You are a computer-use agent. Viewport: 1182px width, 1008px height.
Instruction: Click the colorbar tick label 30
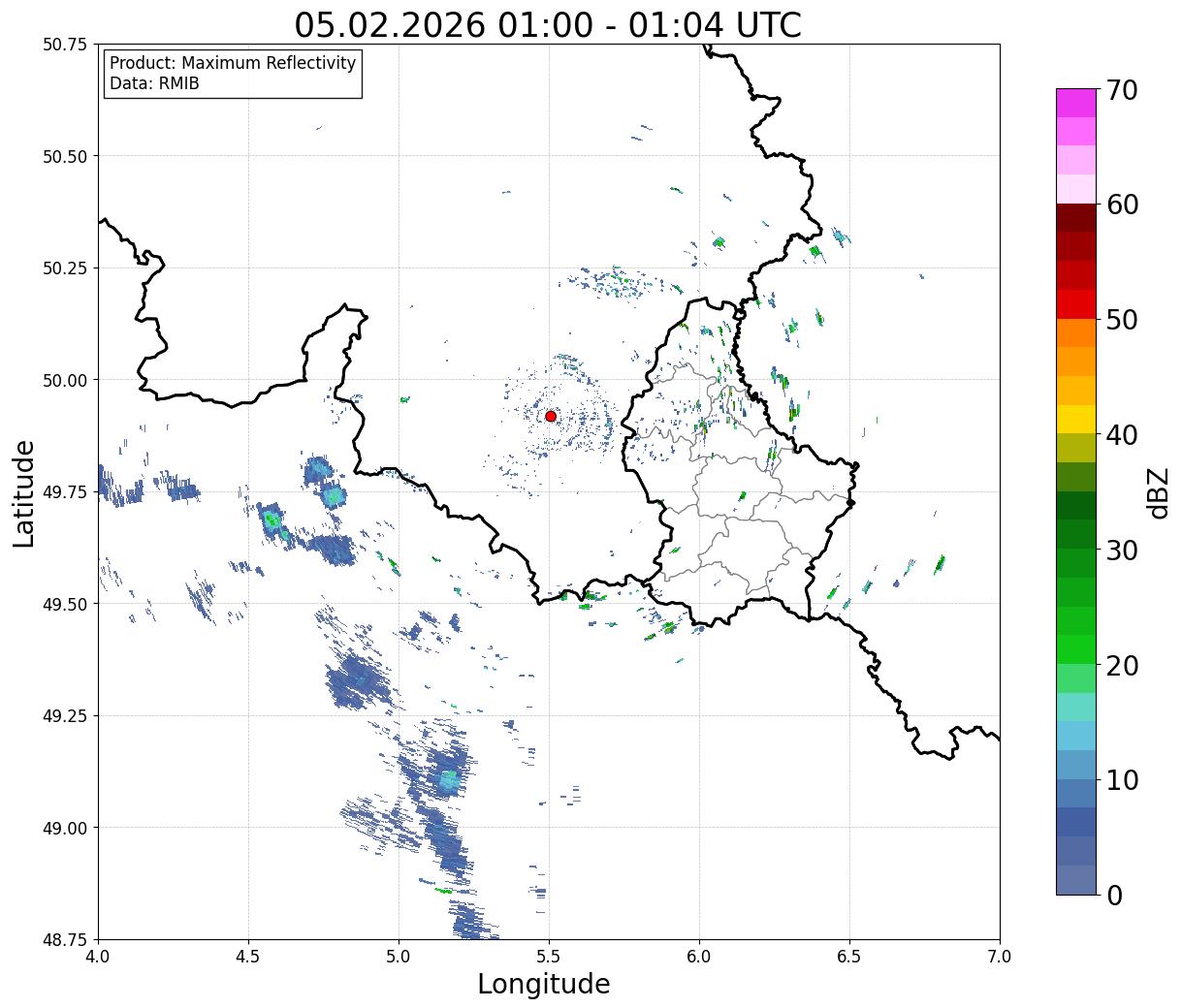point(1122,550)
